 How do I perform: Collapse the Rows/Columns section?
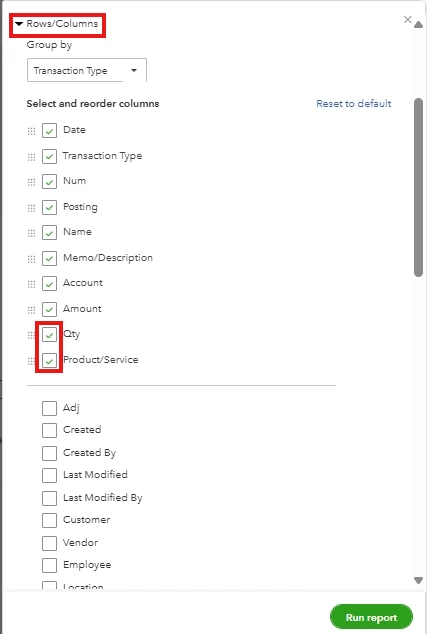pos(57,24)
